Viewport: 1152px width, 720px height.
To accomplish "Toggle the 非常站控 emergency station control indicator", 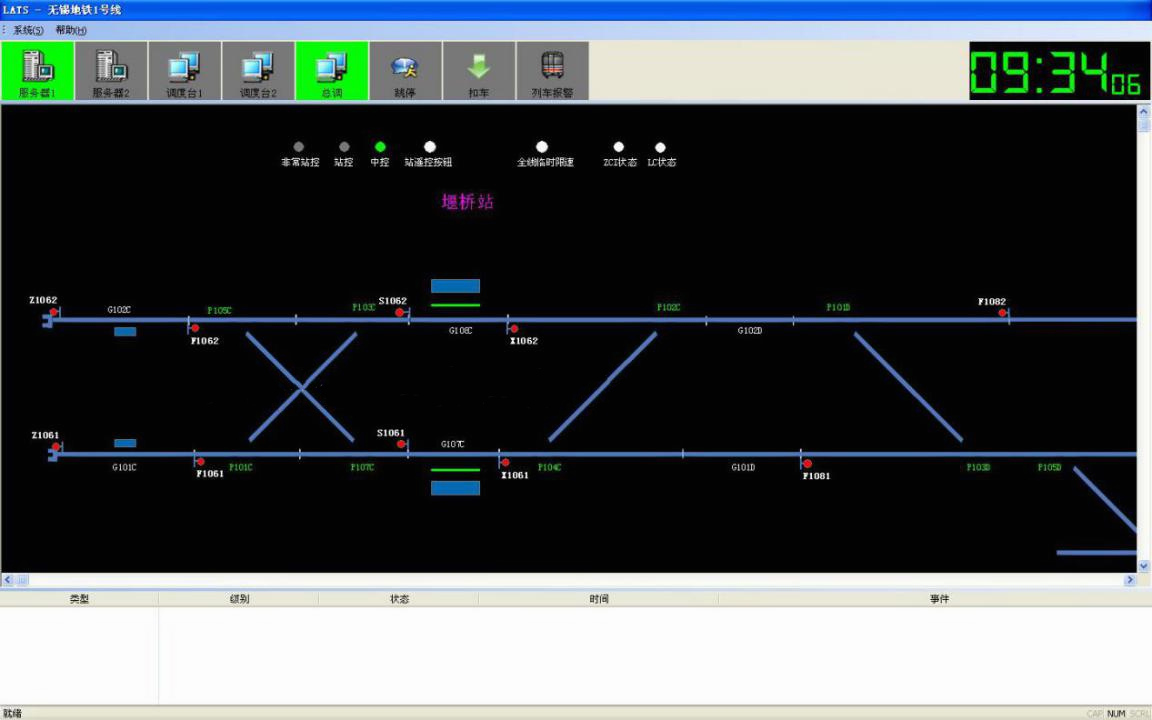I will pyautogui.click(x=298, y=147).
